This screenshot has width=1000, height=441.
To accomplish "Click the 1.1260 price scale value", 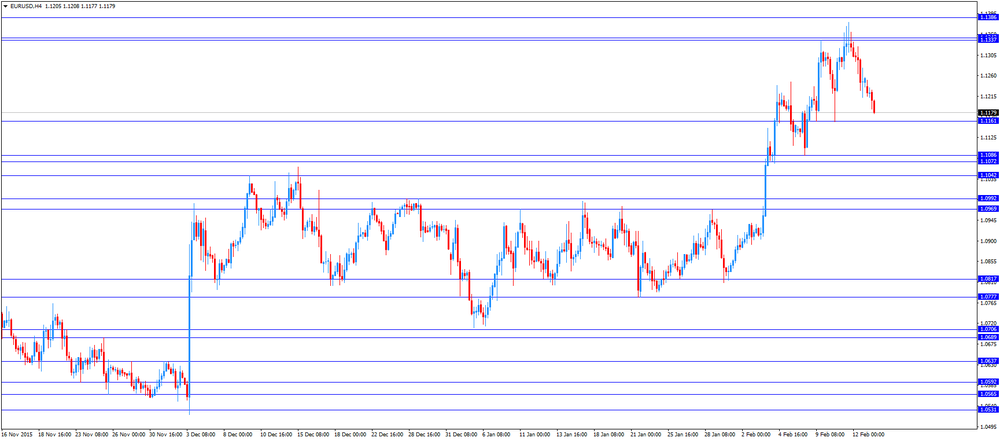I will 989,76.
